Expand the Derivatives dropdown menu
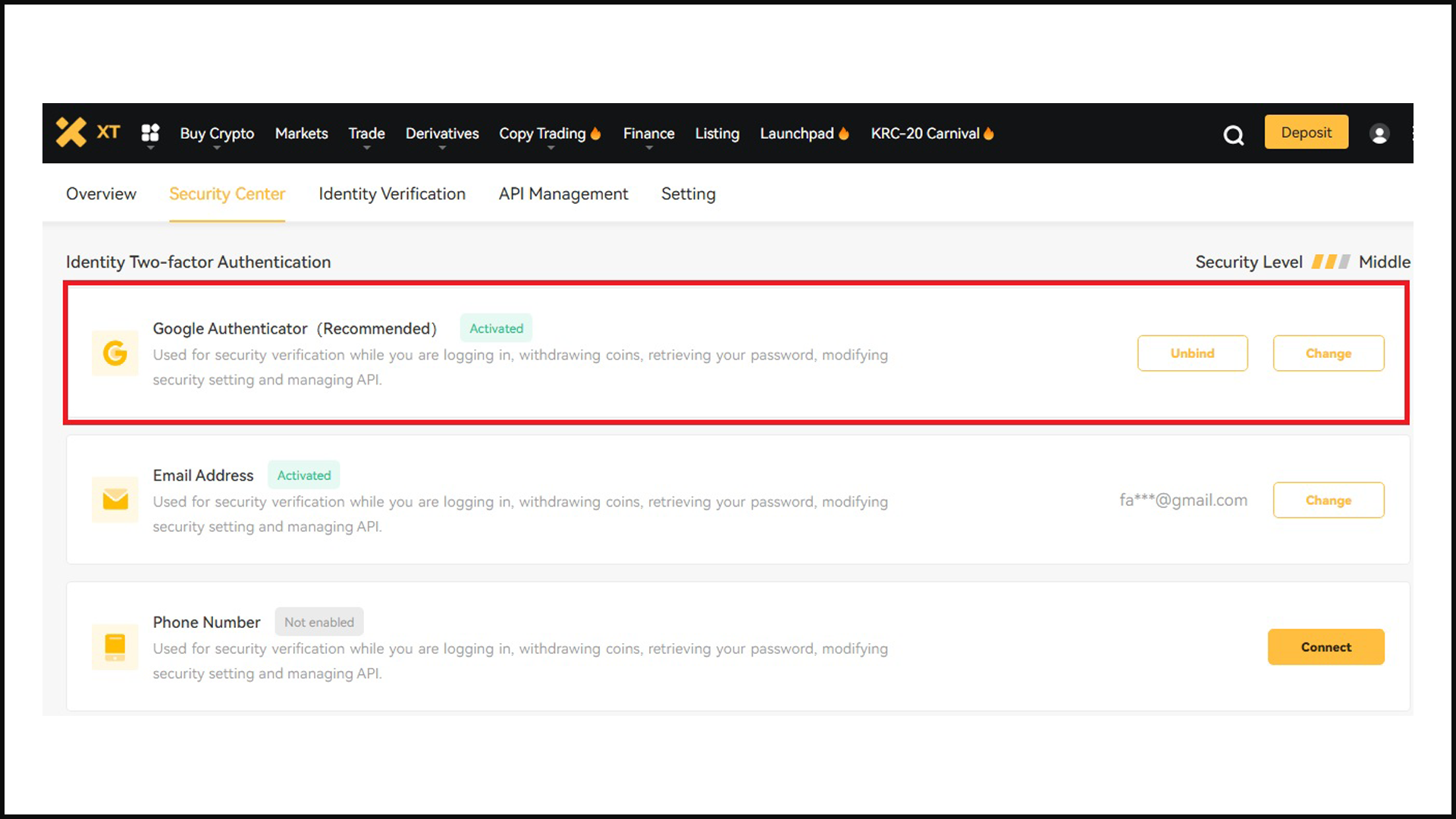Screen dimensions: 1456x819 [x=442, y=133]
